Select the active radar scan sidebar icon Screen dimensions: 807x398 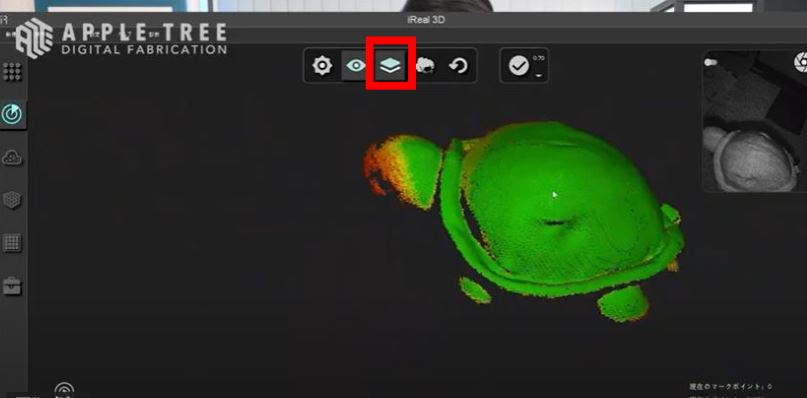coord(11,114)
